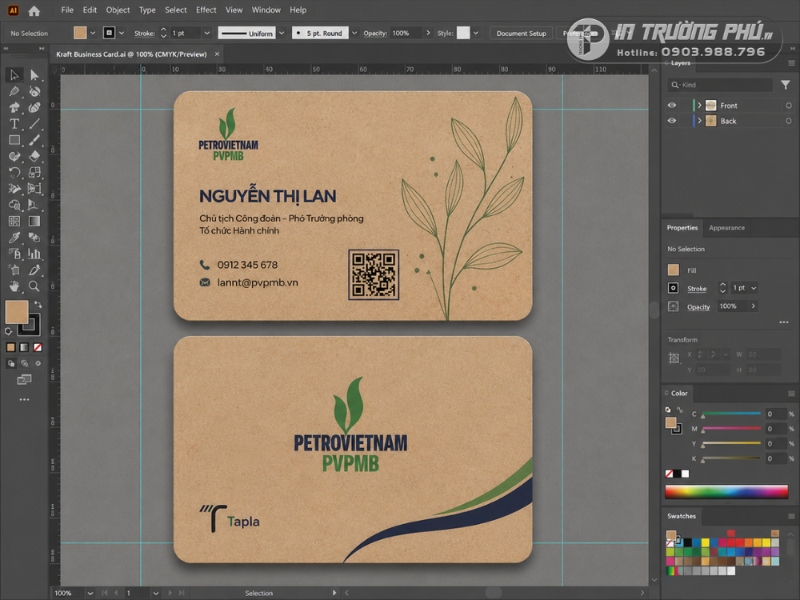Expand the Front layer
The image size is (800, 600).
tap(699, 105)
